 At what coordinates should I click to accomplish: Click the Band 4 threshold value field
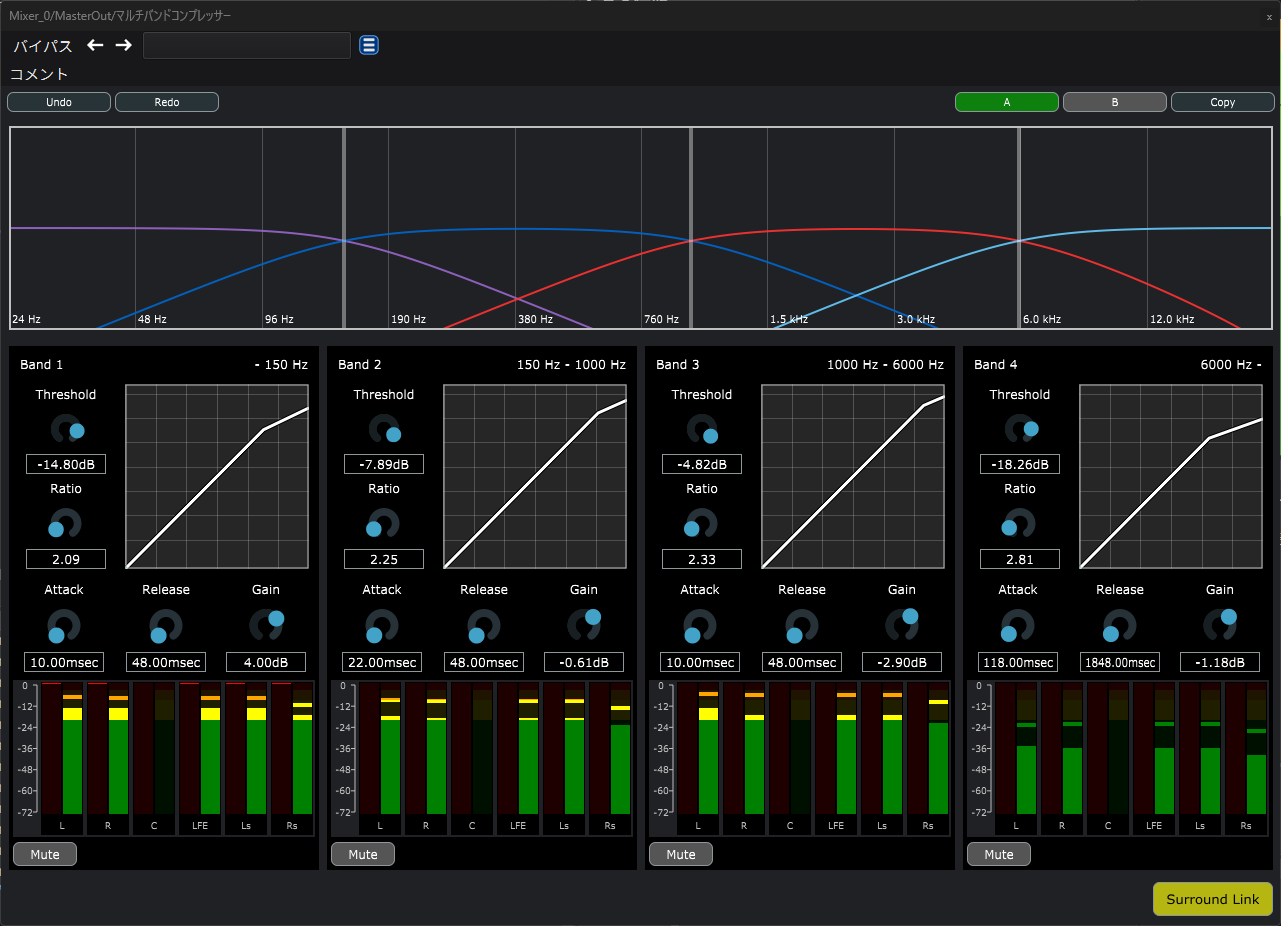click(1019, 464)
